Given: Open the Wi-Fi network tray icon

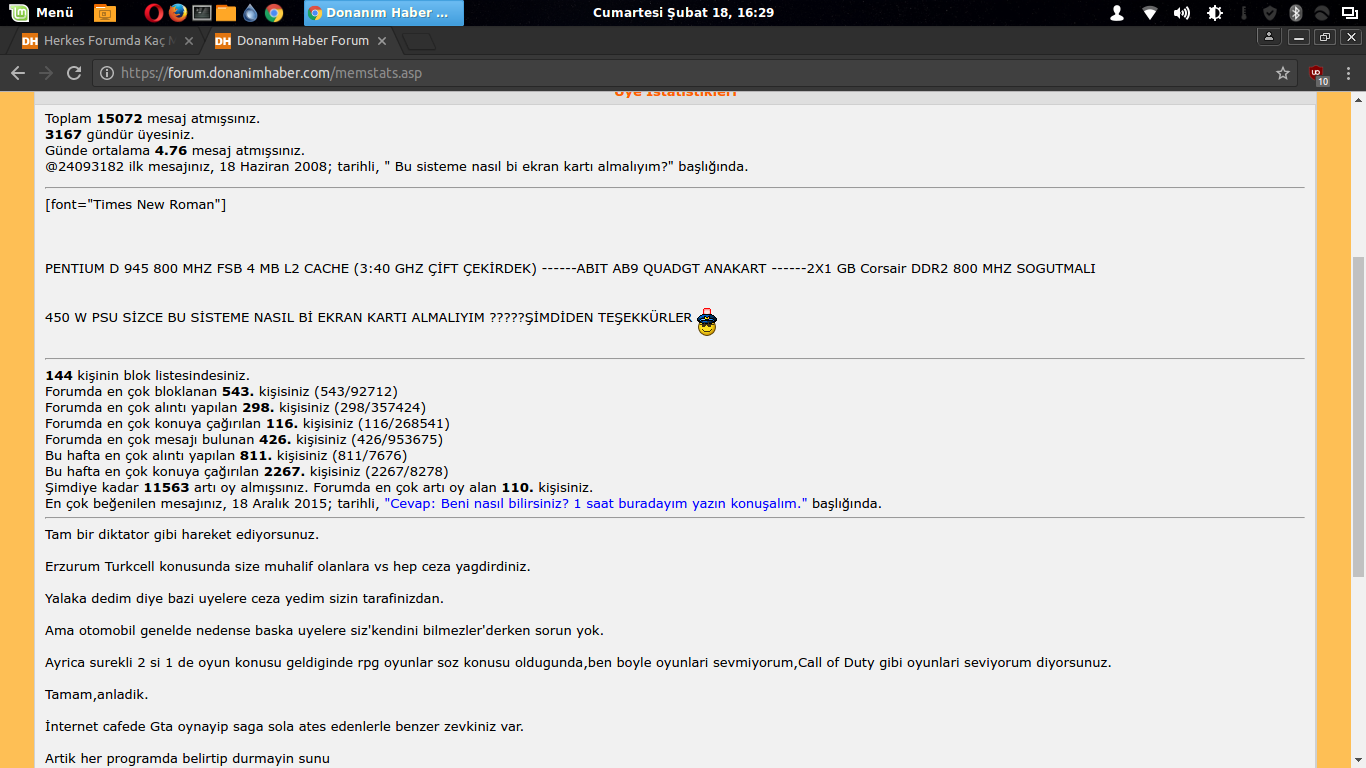Looking at the screenshot, I should pyautogui.click(x=1150, y=13).
